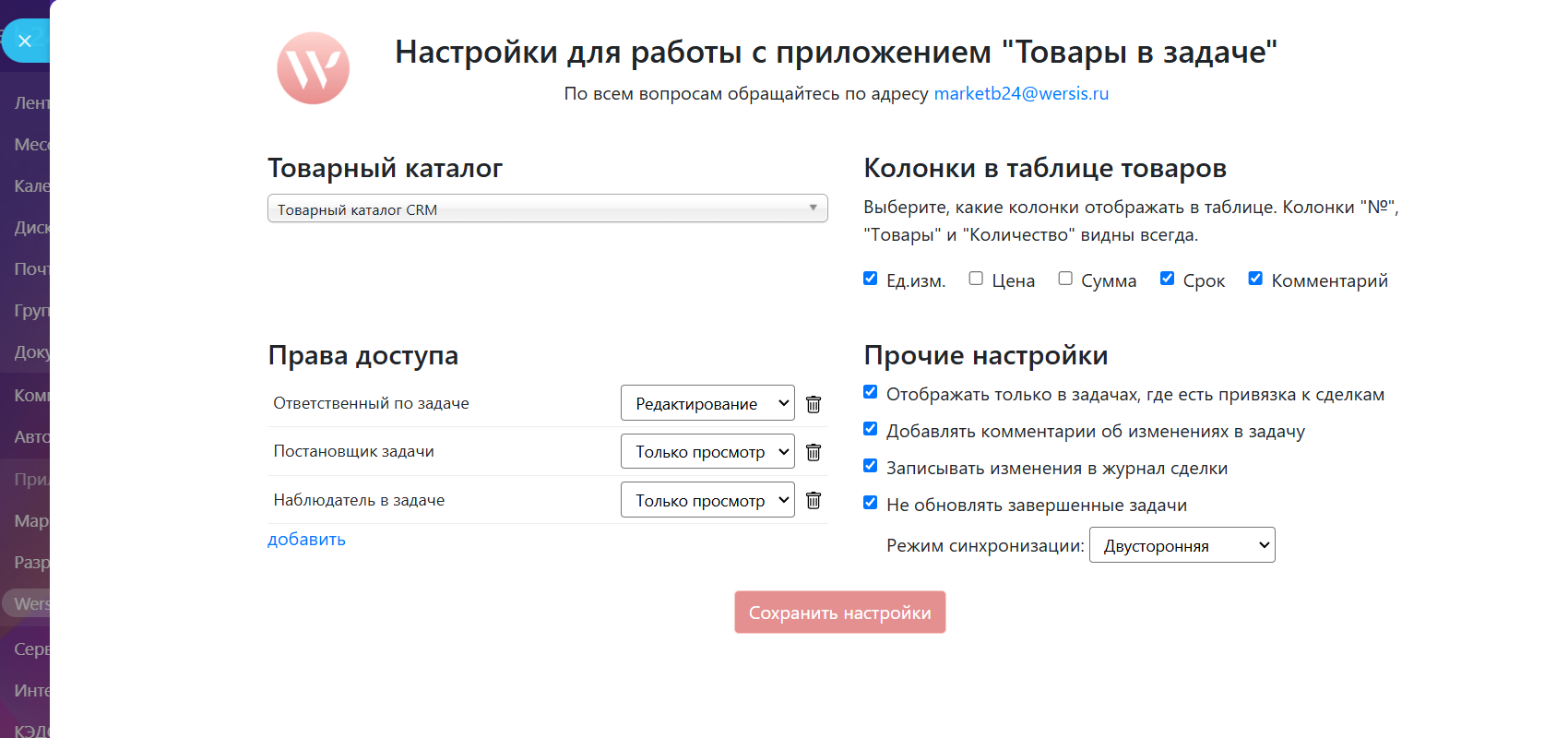
Task: Remove Наблюдатель в задаче using trash icon
Action: click(x=814, y=500)
